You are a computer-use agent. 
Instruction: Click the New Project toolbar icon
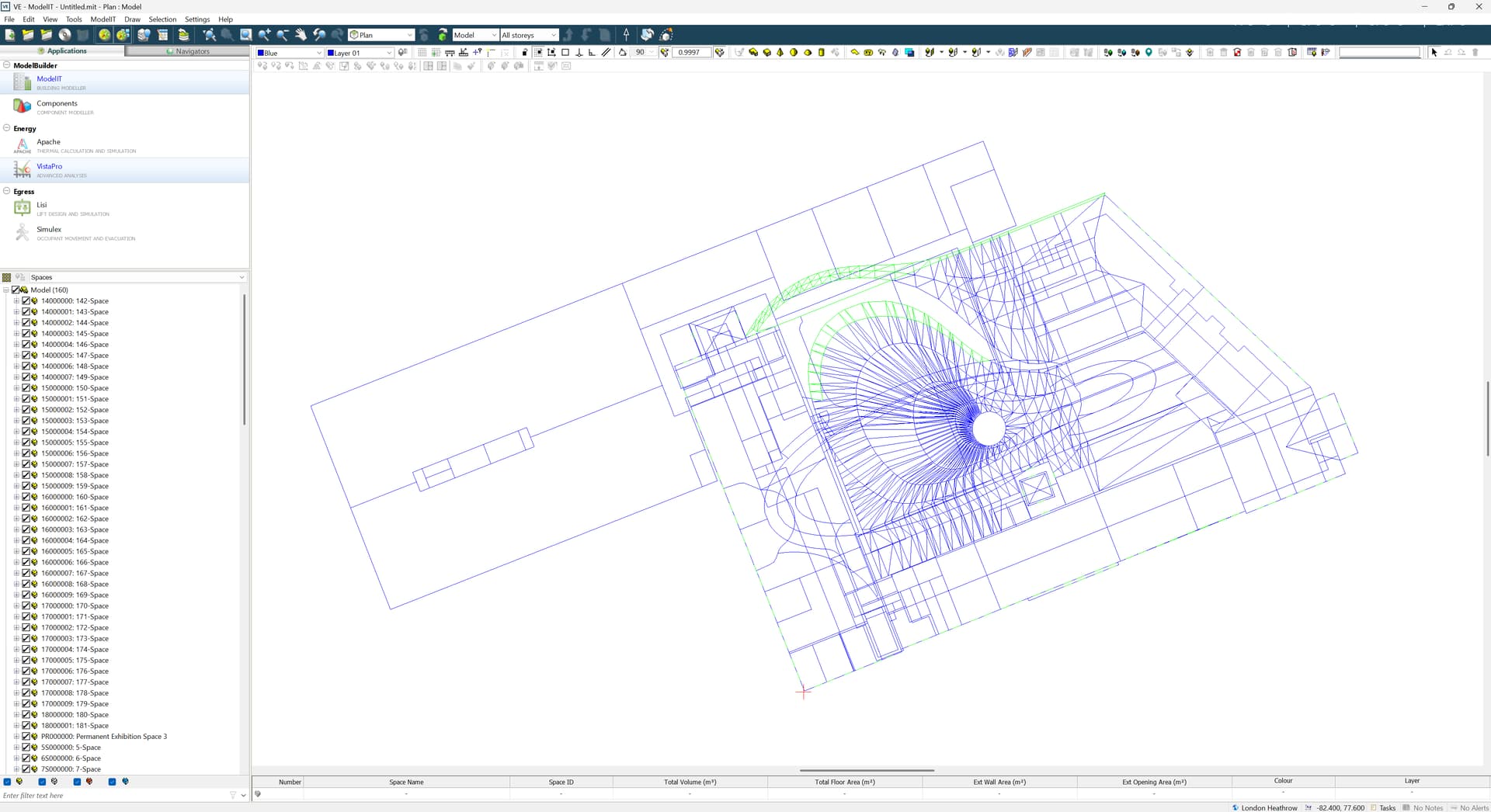click(10, 35)
